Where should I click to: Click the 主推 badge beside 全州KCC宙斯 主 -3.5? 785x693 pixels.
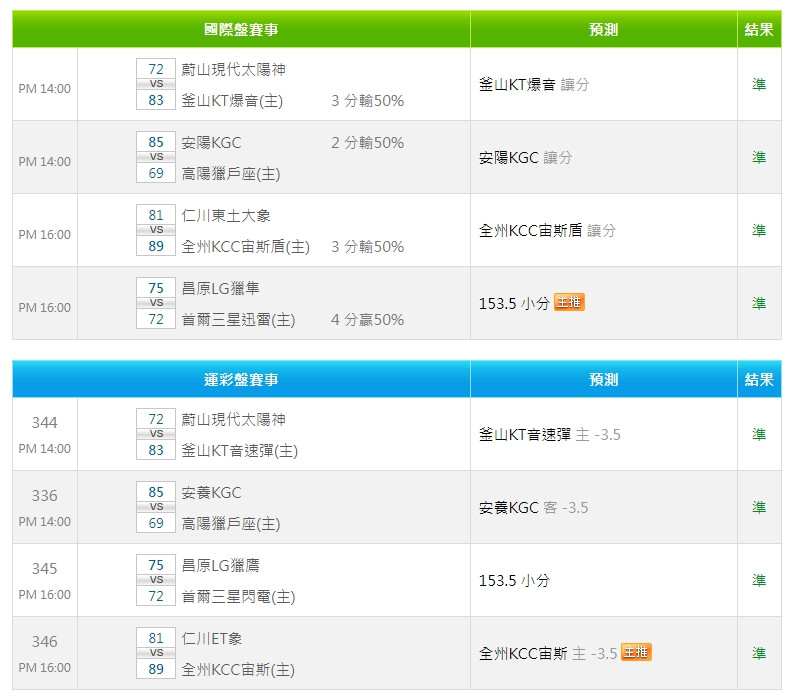pos(636,652)
